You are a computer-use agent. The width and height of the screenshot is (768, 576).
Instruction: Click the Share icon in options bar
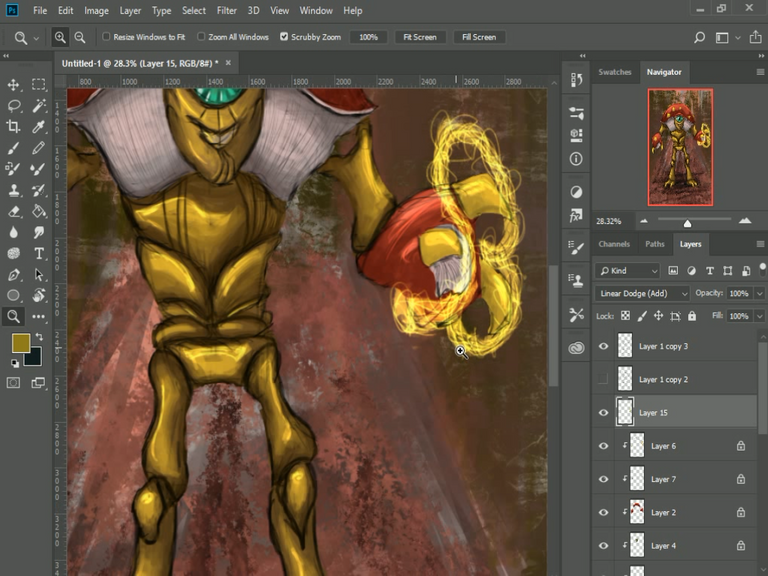pos(755,37)
